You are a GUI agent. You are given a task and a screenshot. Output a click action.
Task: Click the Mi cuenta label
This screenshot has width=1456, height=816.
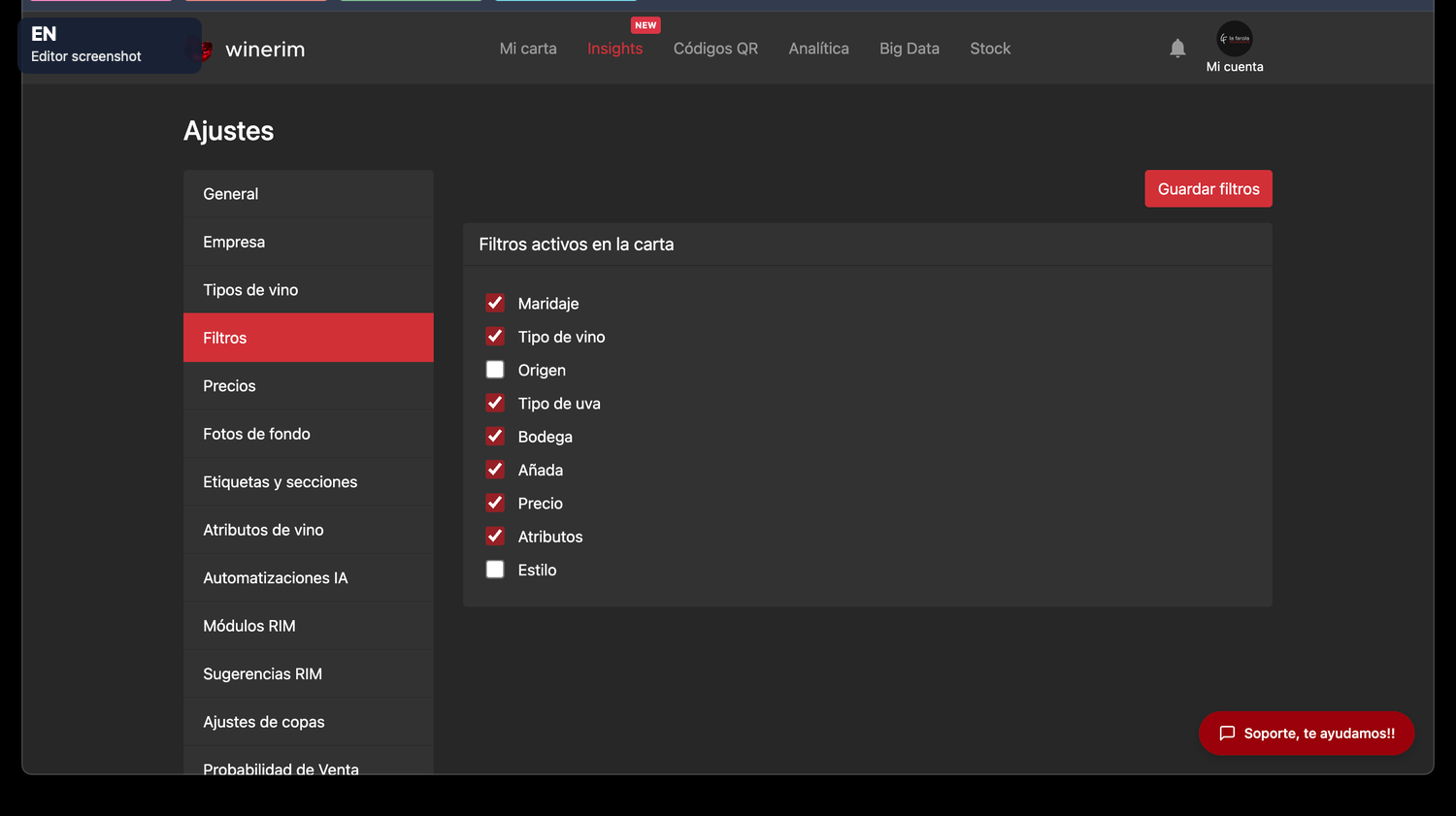tap(1235, 67)
